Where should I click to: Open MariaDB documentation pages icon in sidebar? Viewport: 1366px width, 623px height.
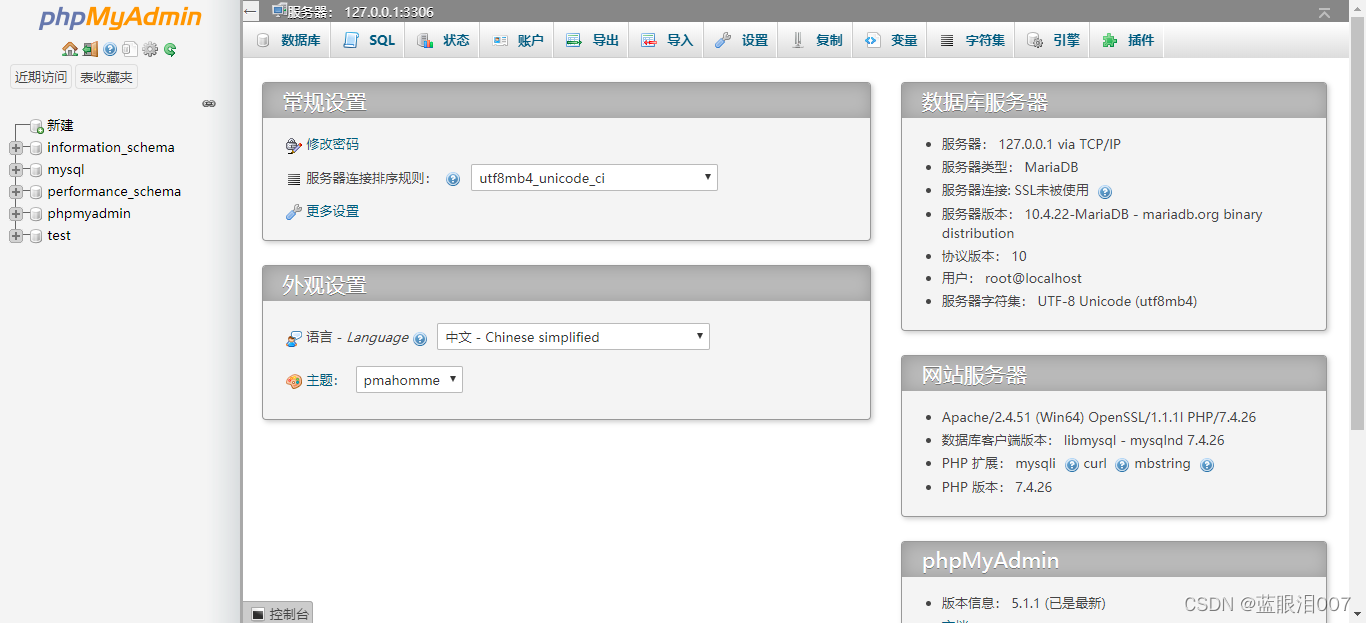(x=130, y=49)
